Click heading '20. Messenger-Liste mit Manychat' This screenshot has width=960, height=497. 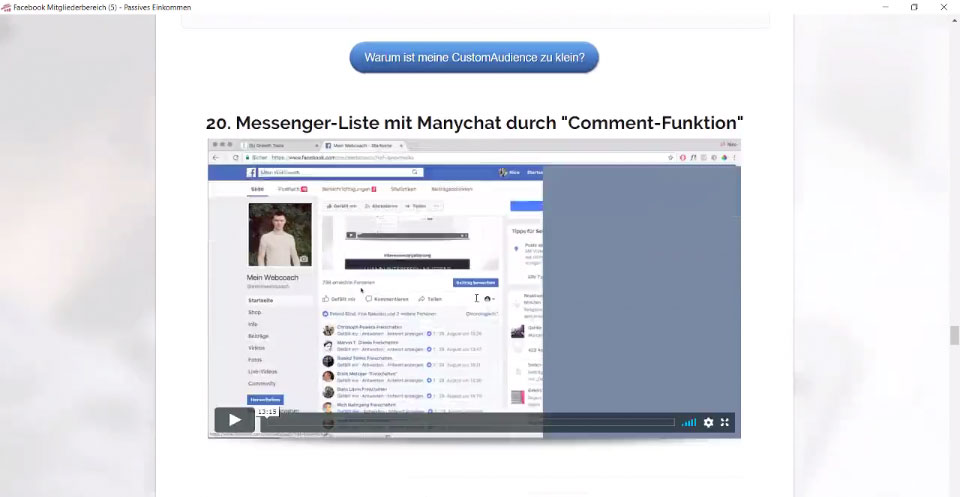coord(474,122)
